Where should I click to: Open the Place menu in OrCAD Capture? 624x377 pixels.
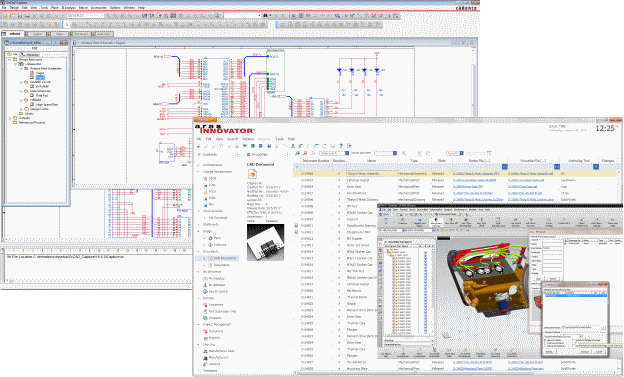click(55, 8)
